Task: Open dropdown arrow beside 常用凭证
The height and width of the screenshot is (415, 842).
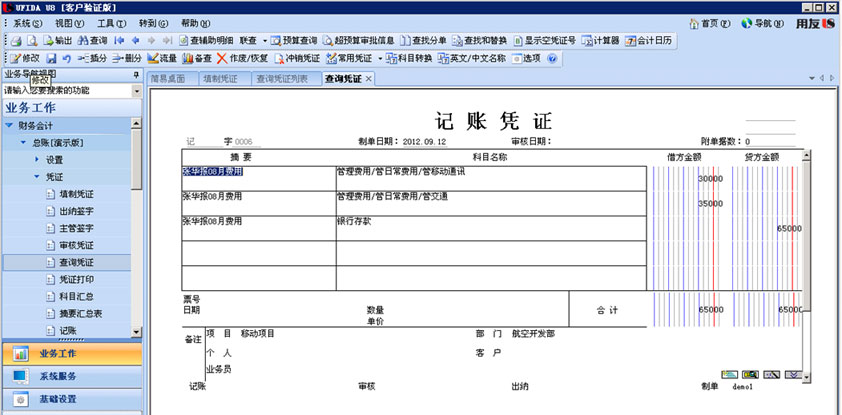Action: point(380,59)
